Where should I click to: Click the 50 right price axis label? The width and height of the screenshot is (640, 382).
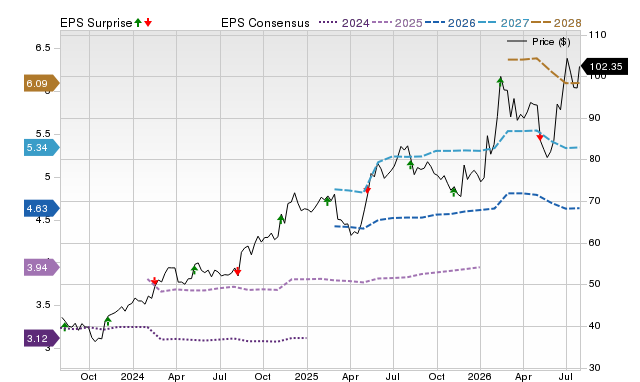[595, 284]
